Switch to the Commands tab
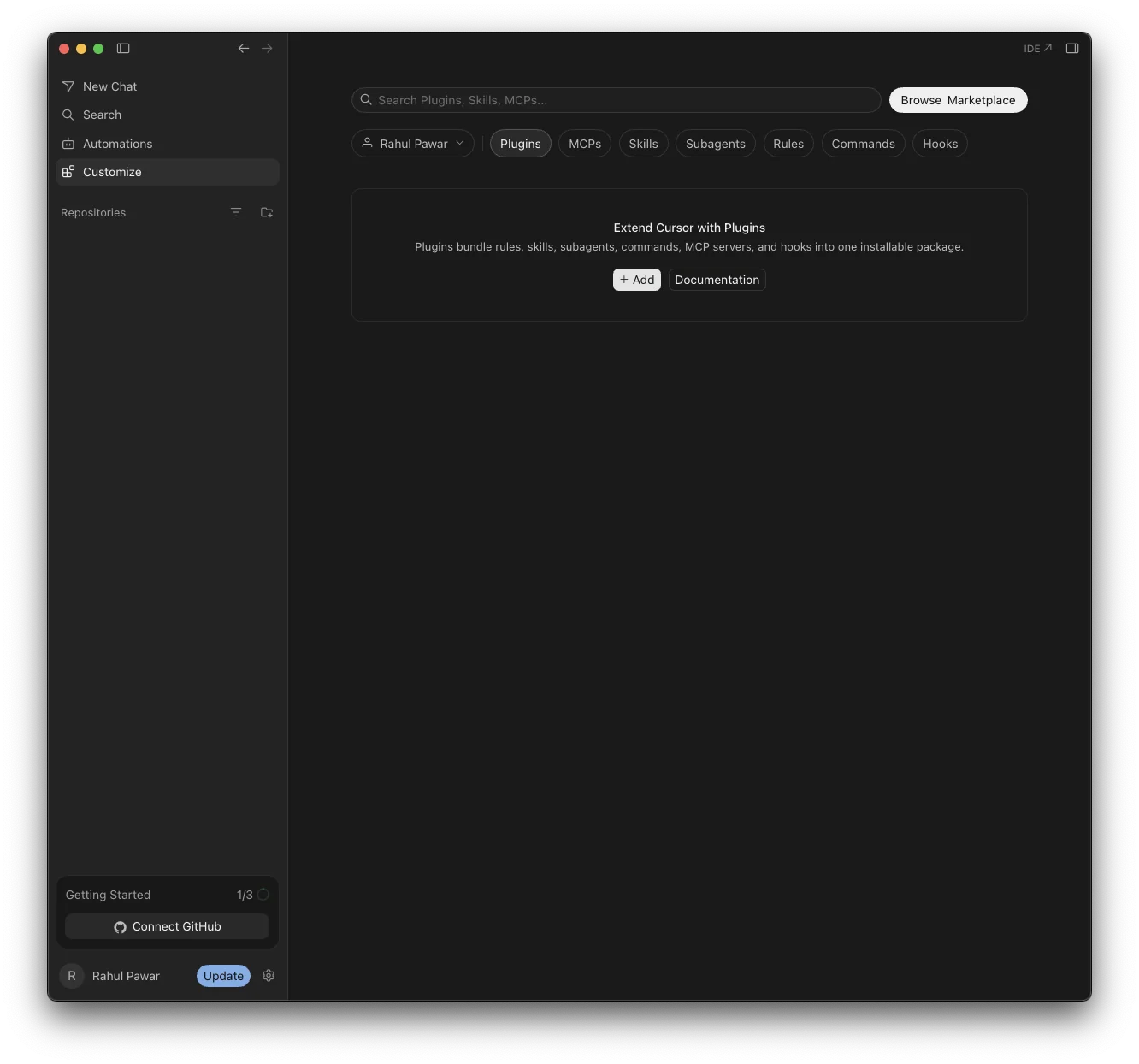1139x1064 pixels. tap(864, 144)
